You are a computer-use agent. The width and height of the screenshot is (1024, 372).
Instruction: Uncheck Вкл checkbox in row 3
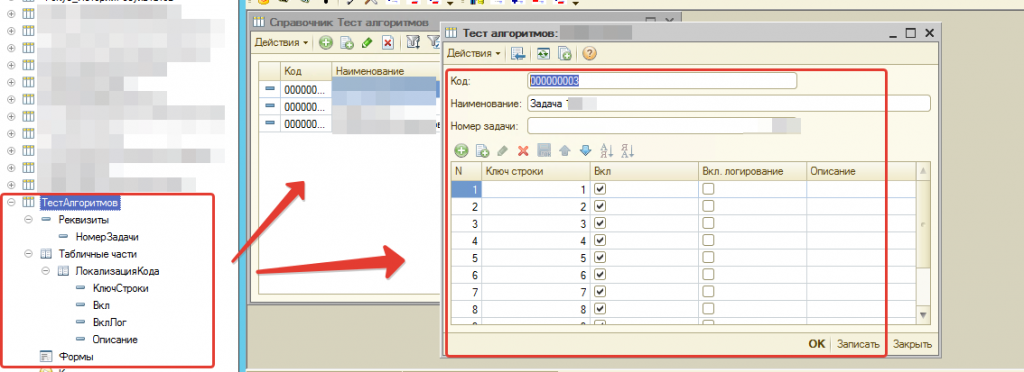[600, 223]
